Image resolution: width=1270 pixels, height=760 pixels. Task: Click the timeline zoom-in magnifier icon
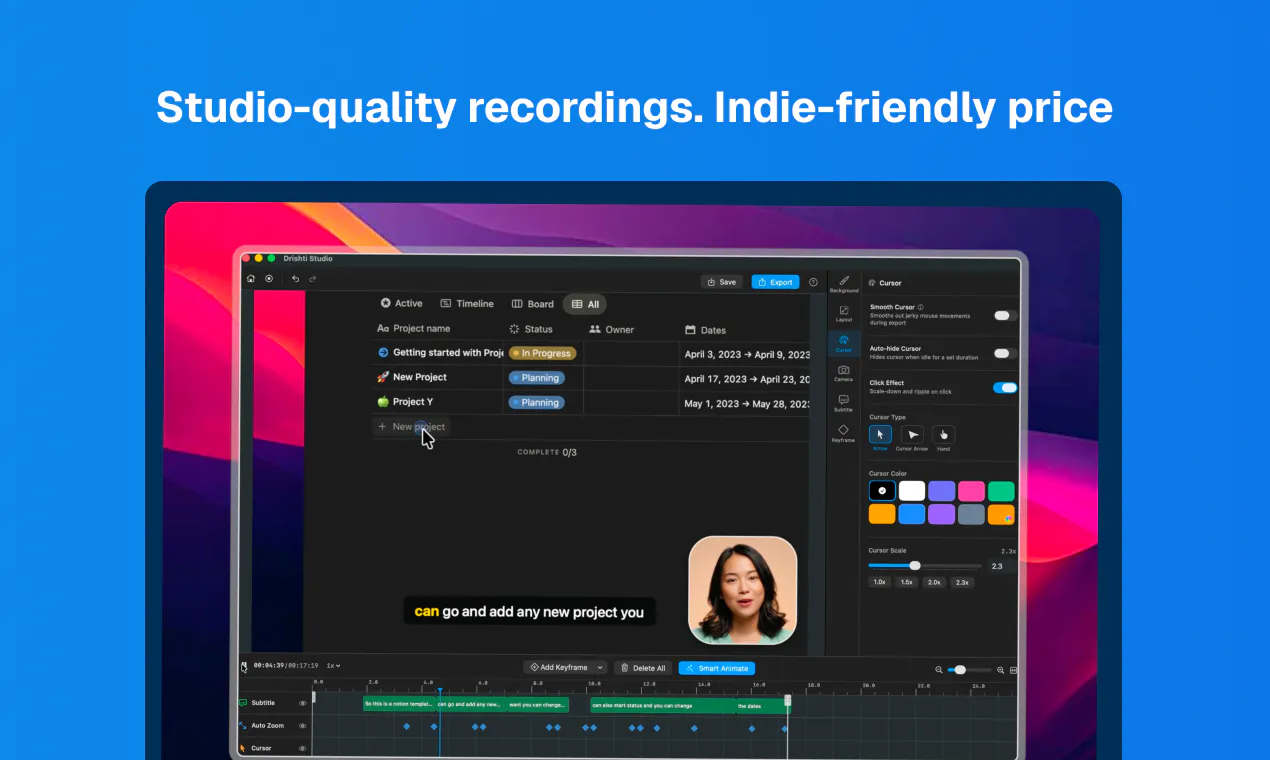[x=1000, y=670]
